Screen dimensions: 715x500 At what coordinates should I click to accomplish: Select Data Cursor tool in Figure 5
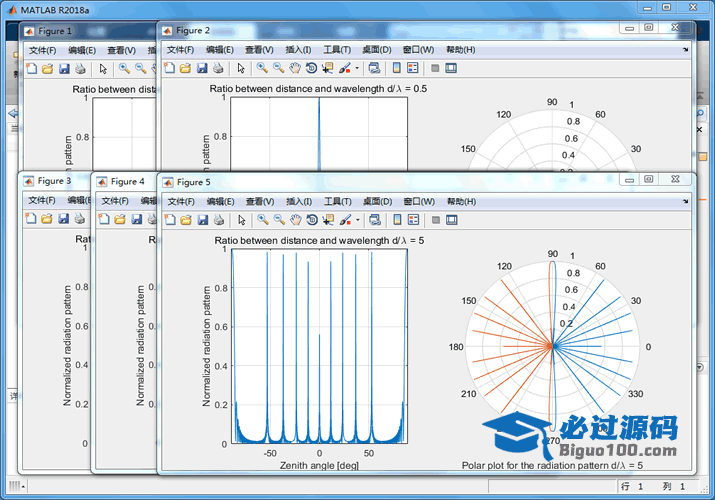328,220
